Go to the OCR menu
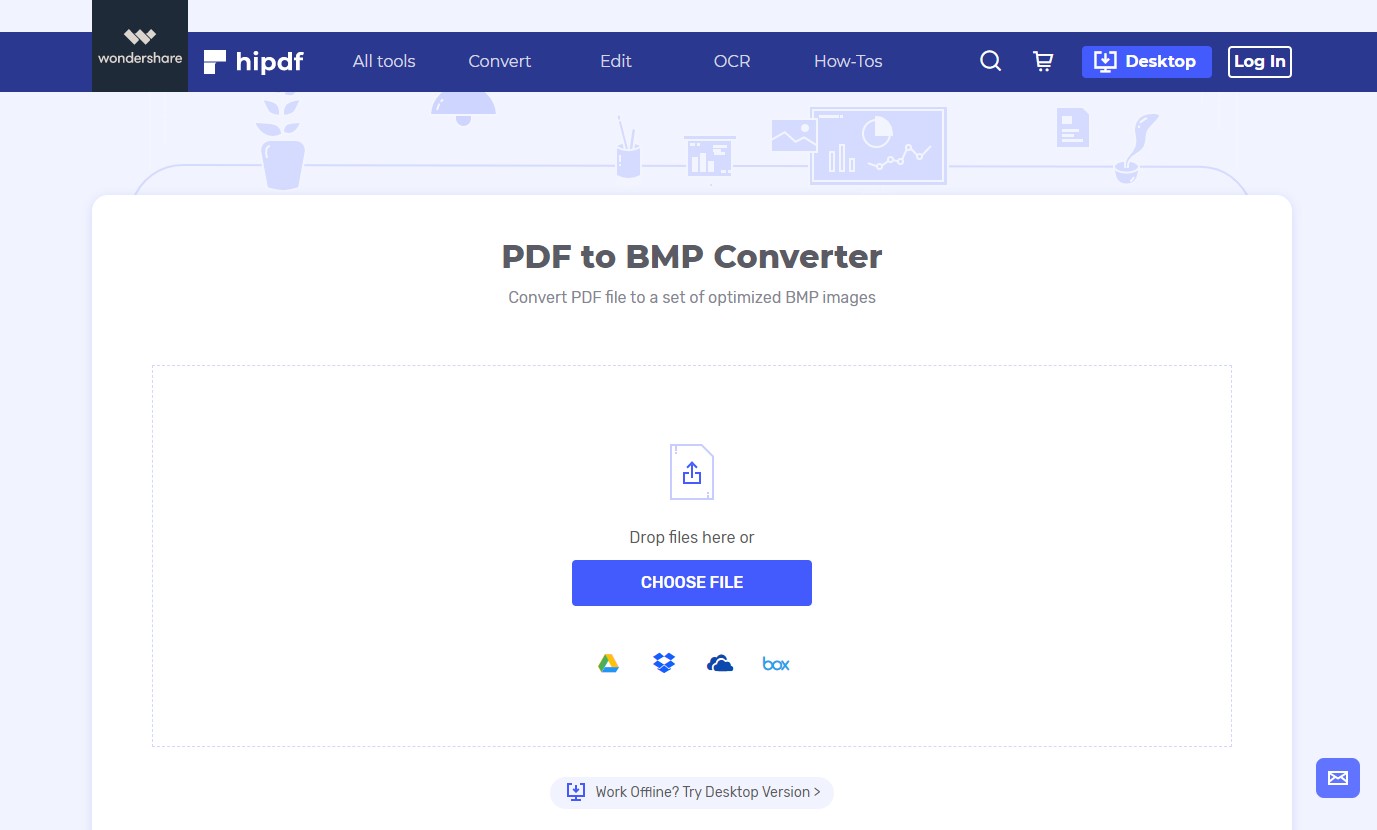This screenshot has width=1377, height=830. [732, 62]
